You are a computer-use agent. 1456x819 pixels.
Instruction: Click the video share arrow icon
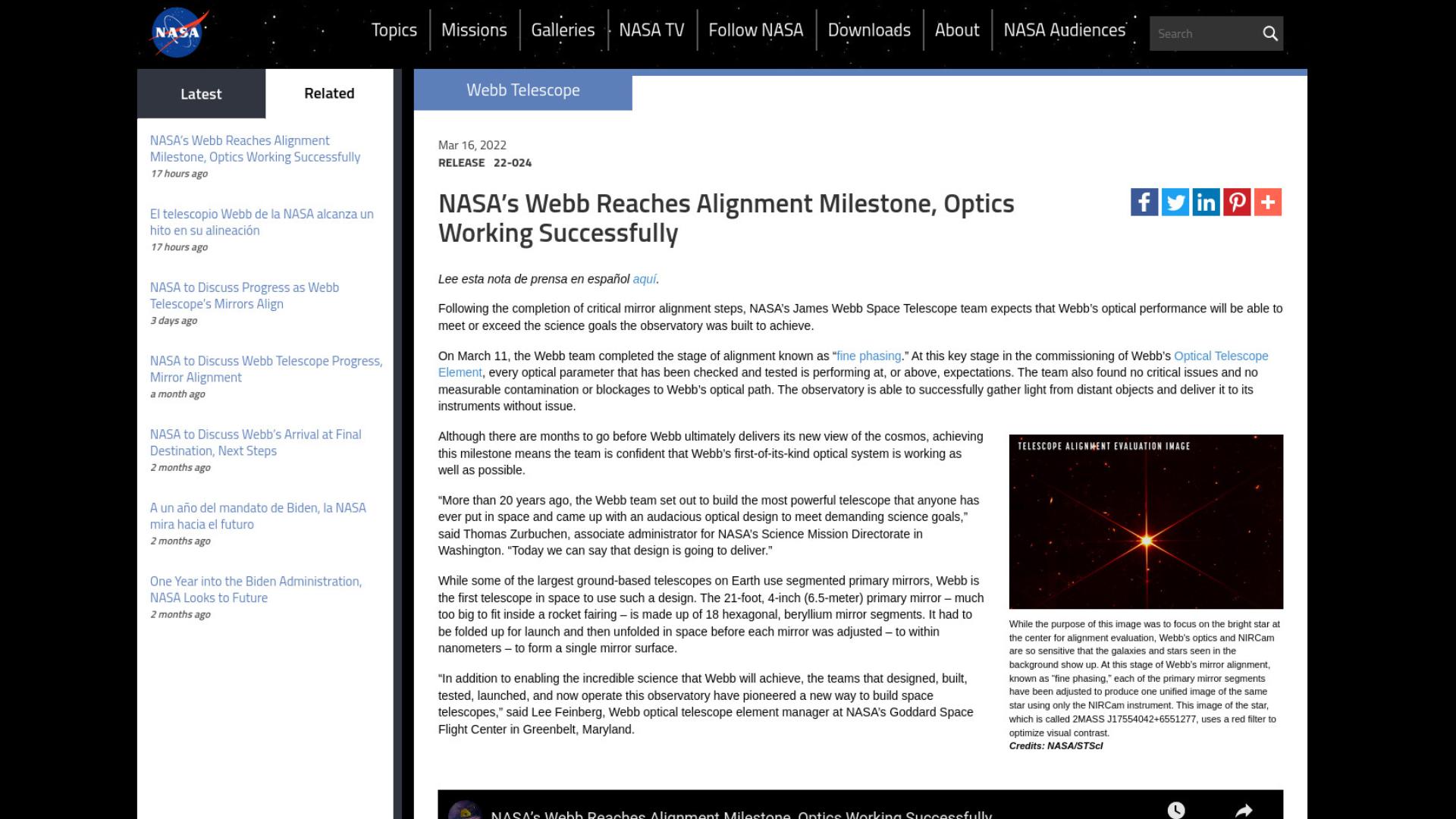(x=1244, y=809)
